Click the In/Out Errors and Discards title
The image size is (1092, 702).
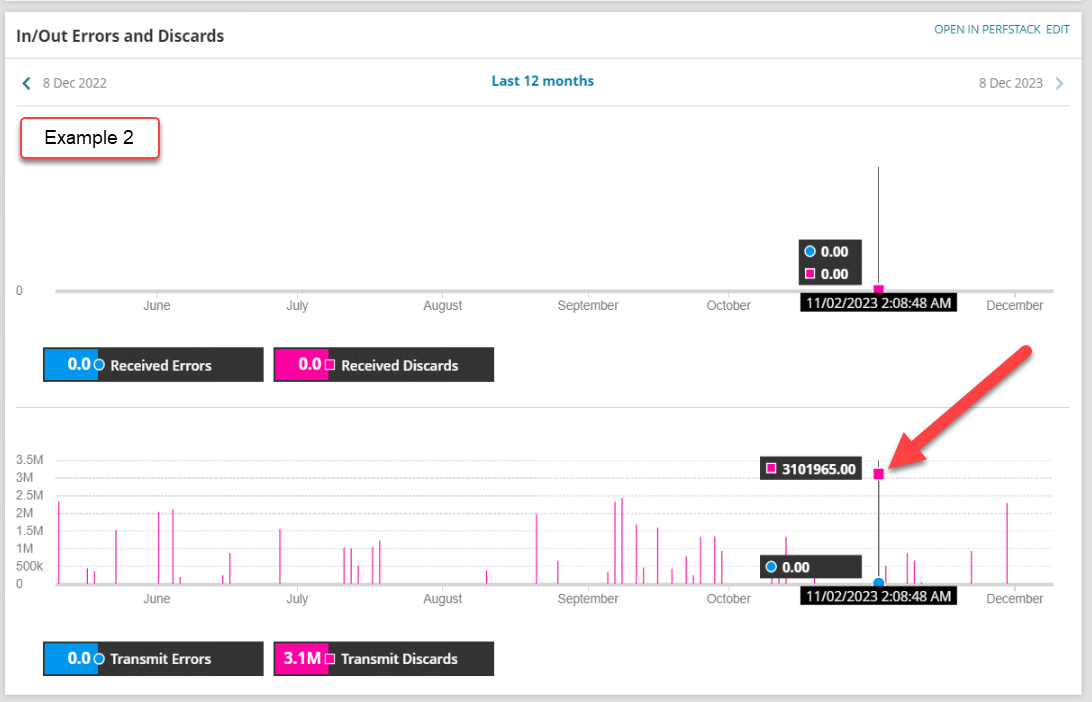[x=120, y=36]
